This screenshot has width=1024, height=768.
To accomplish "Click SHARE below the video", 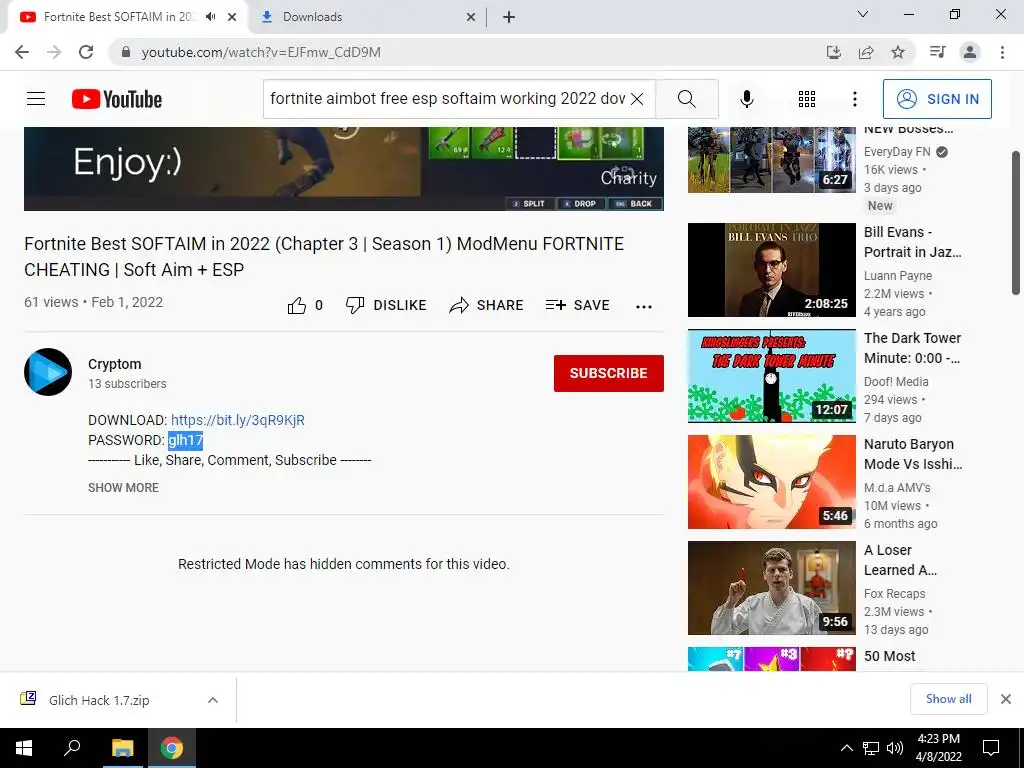I will 487,305.
